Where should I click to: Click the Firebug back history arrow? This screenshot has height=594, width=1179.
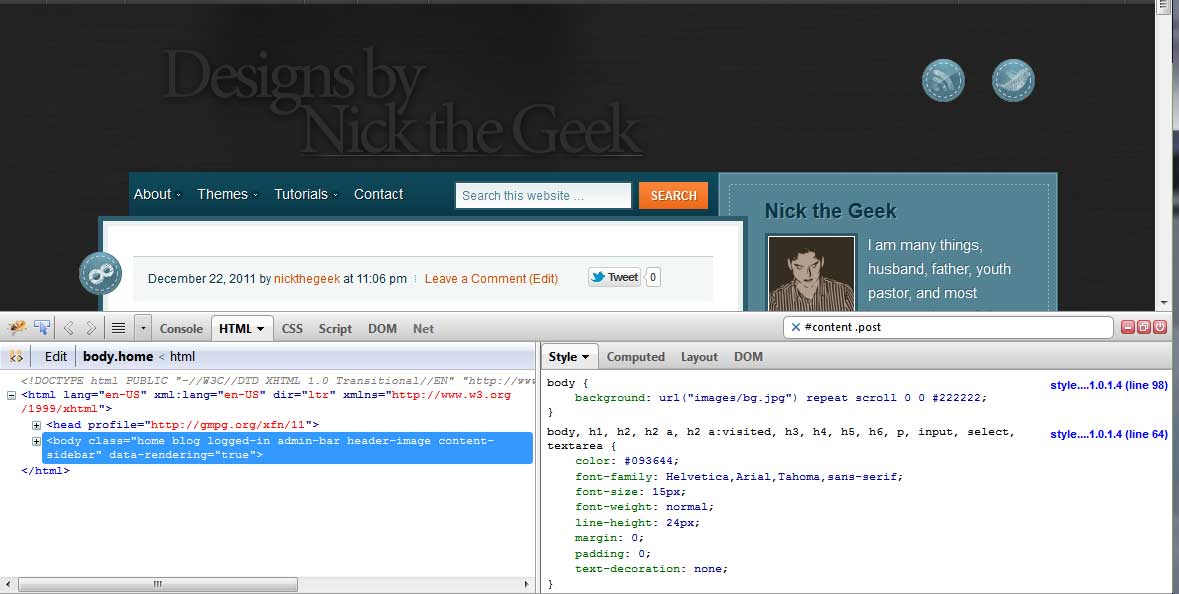pyautogui.click(x=69, y=328)
